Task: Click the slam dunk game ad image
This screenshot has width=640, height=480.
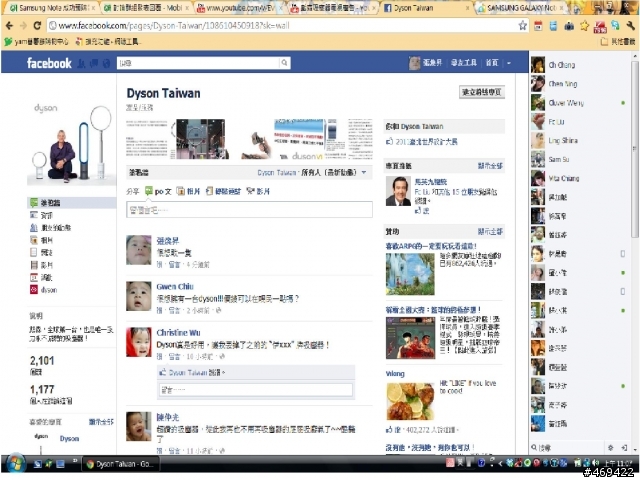Action: click(x=410, y=338)
